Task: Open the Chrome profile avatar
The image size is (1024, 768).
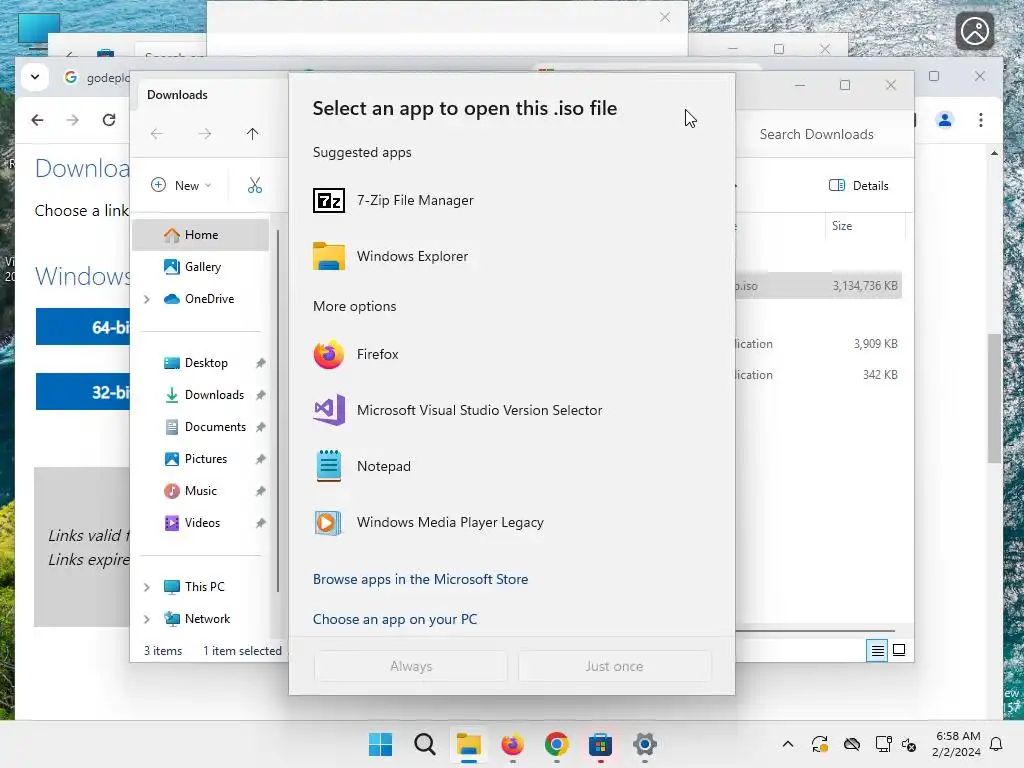Action: tap(944, 120)
